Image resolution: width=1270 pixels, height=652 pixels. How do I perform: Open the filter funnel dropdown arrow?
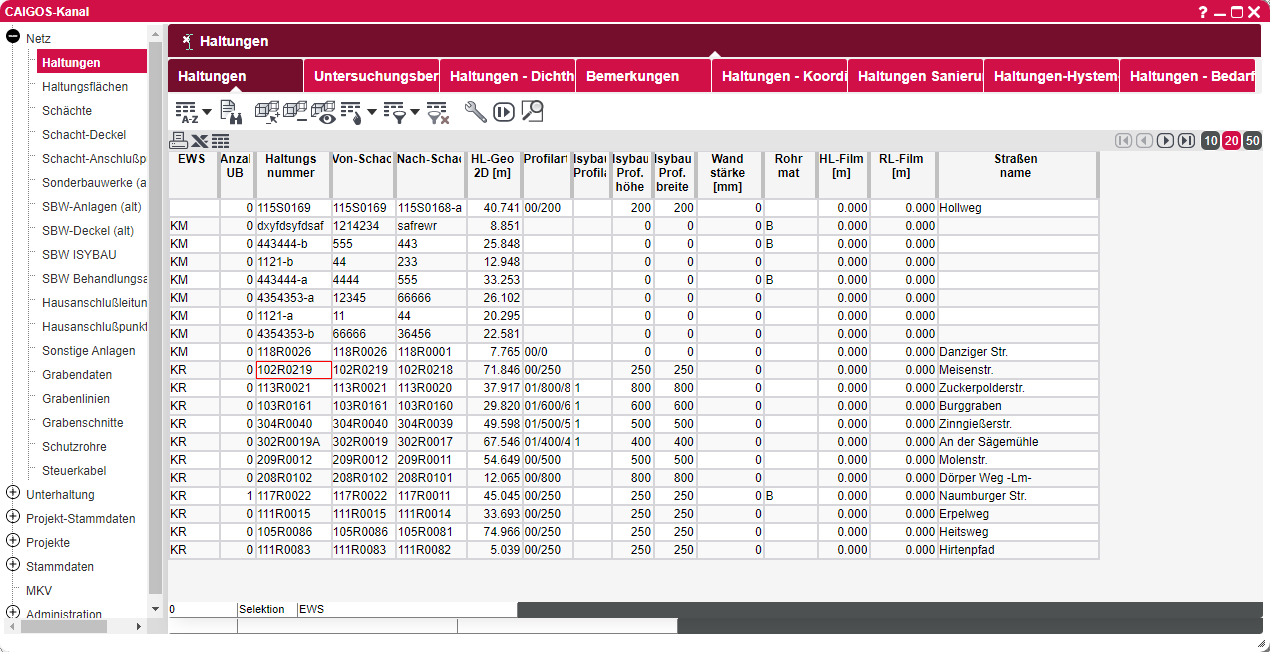point(414,112)
